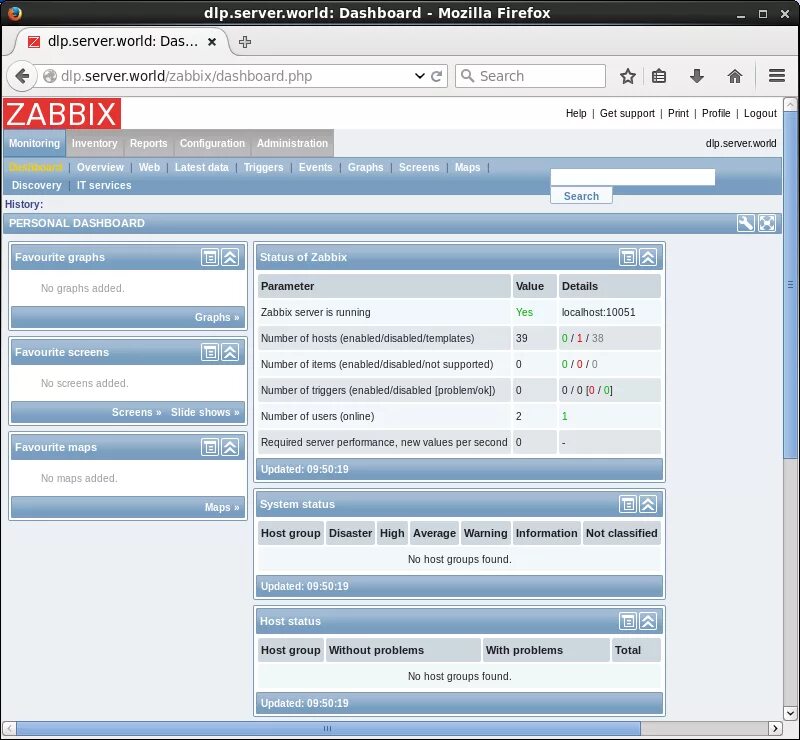
Task: Open the Graphs submenu item
Action: 365,167
